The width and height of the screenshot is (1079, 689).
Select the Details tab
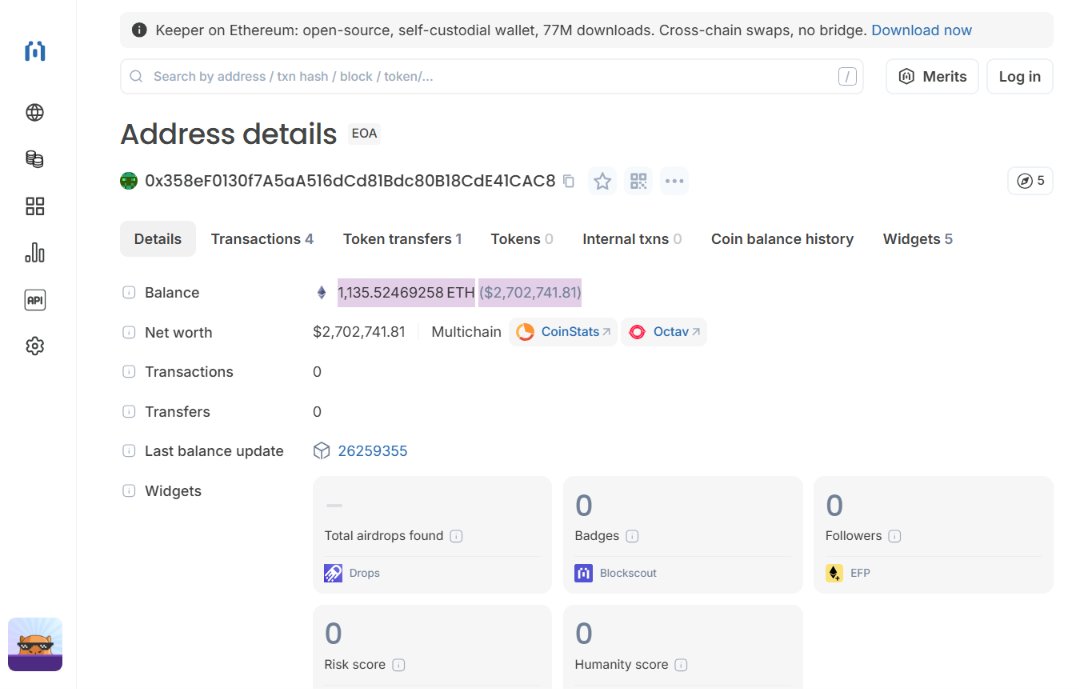(158, 239)
